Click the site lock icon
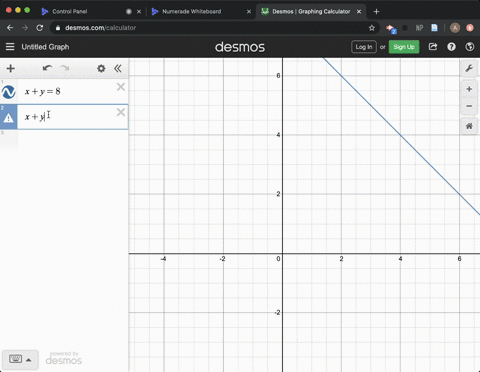Viewport: 480px width, 372px height. coord(58,28)
